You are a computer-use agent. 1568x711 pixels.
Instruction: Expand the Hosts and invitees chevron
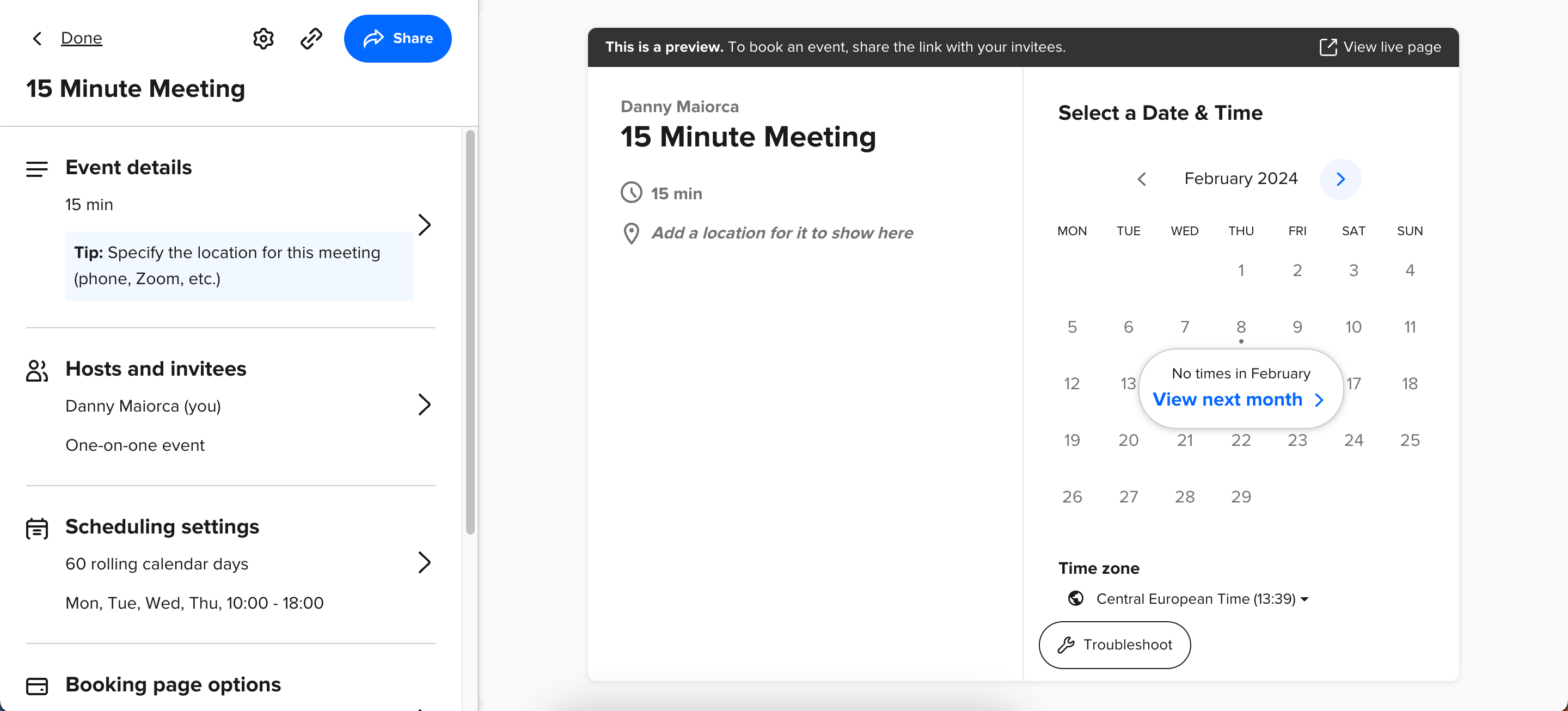click(x=424, y=405)
